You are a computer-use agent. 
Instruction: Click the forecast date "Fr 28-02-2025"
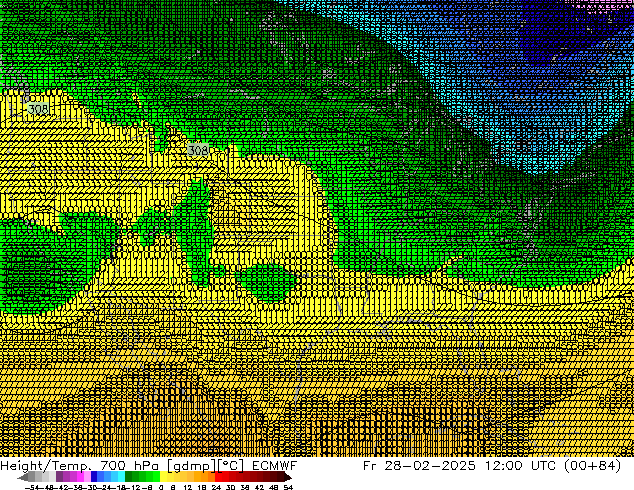click(419, 466)
